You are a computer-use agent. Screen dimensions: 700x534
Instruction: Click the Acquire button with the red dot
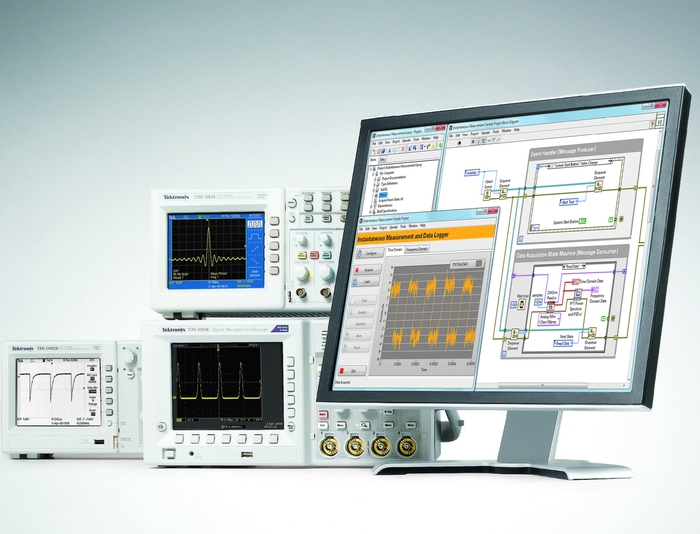point(367,270)
